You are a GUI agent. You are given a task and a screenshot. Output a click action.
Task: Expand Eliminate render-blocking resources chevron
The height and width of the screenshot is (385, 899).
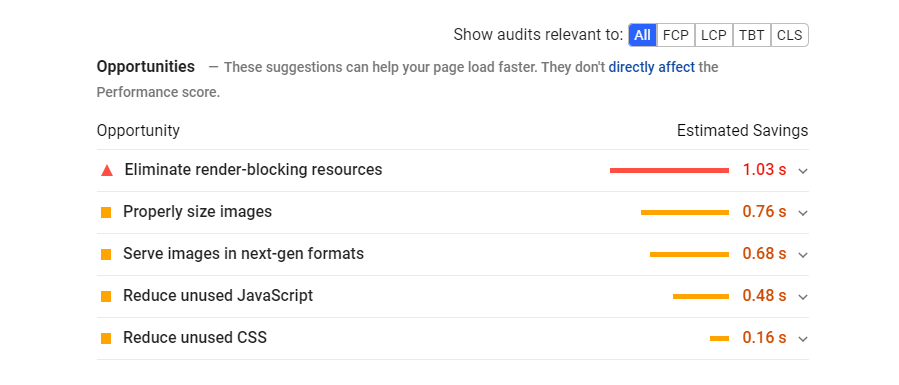click(803, 171)
